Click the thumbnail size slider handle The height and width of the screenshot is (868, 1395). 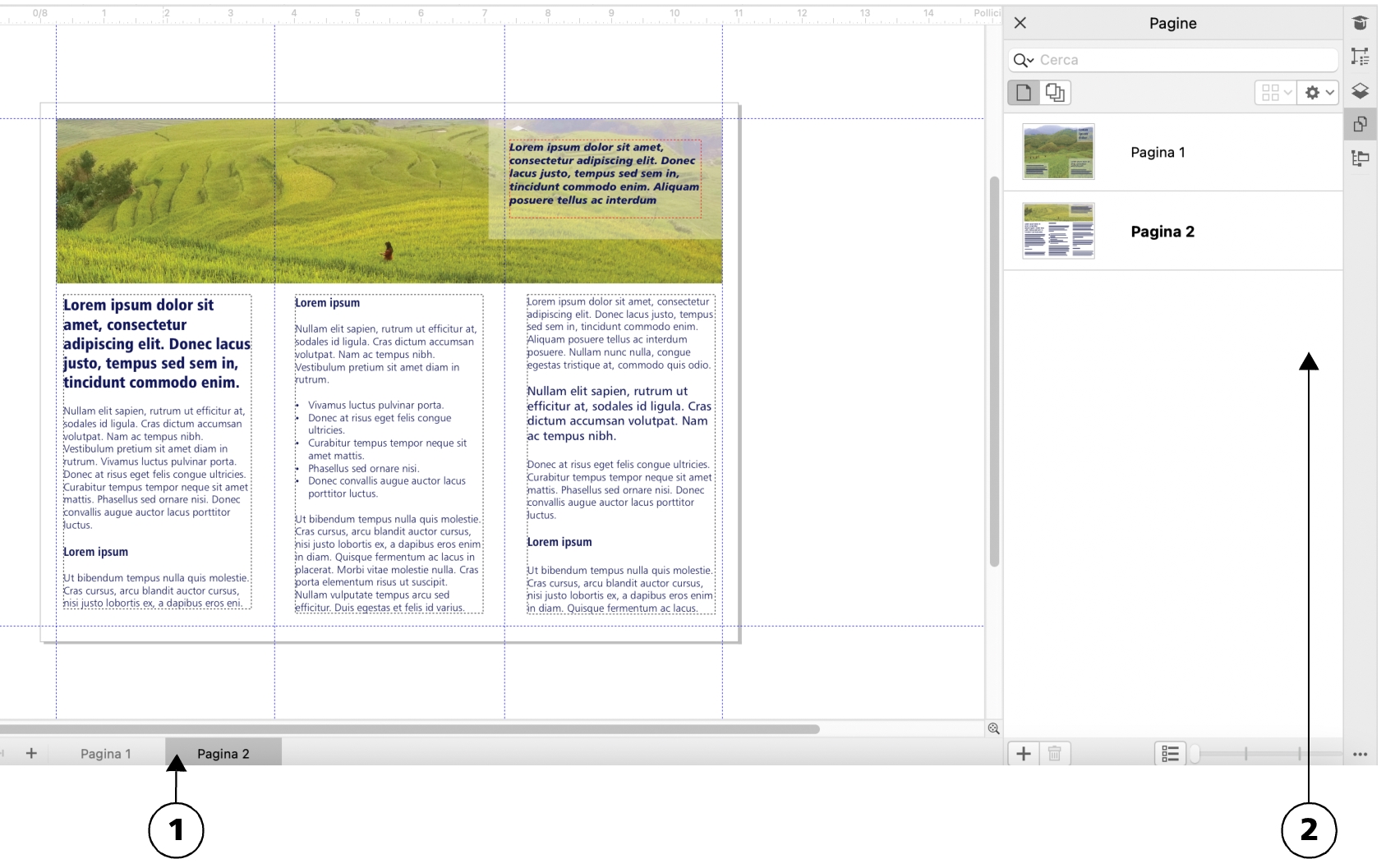pos(1195,754)
